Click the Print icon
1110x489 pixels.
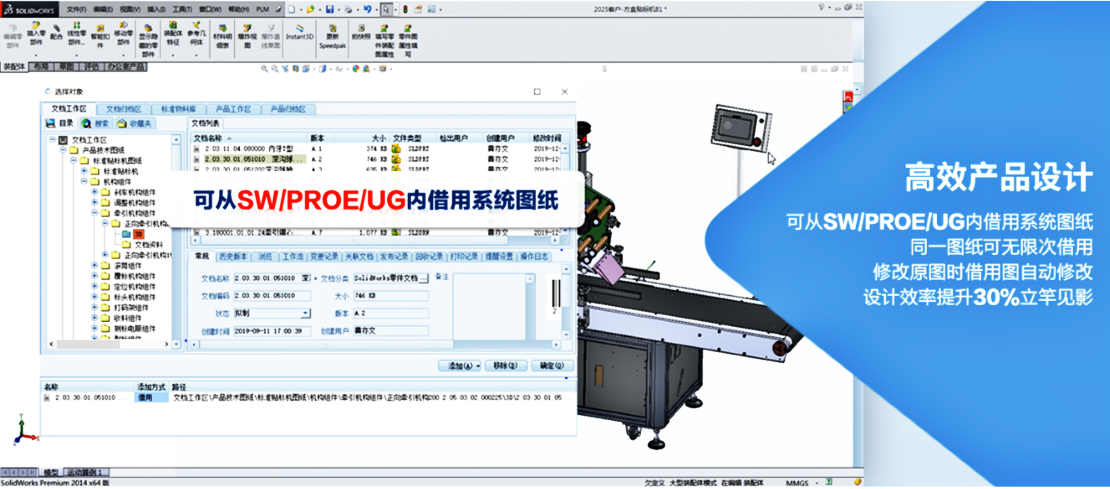(347, 9)
